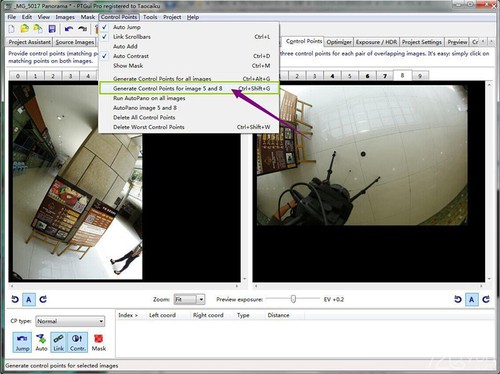
Task: Click the Redo arrow in toolbar
Action: [82, 29]
